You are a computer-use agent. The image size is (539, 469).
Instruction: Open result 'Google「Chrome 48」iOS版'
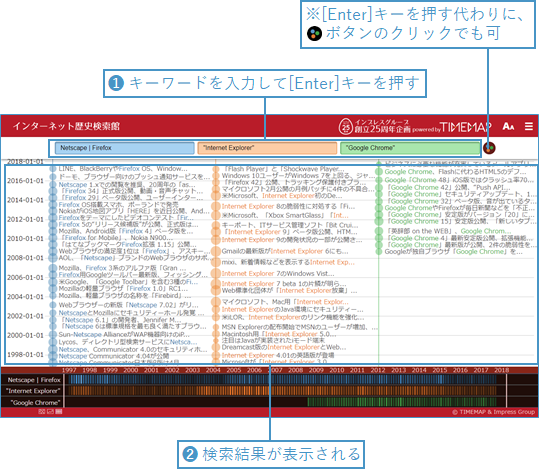pos(459,180)
